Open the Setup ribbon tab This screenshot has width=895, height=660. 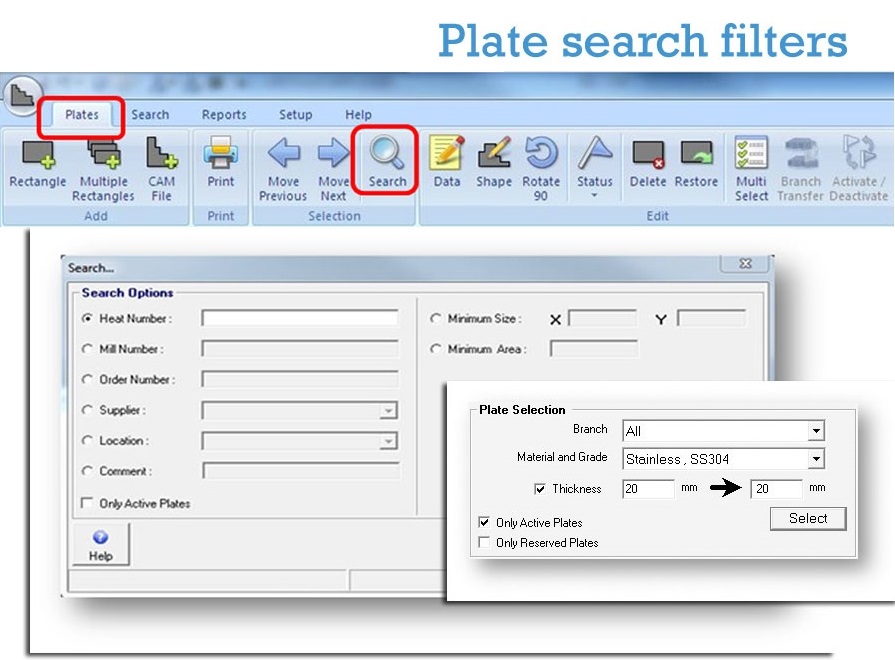(295, 115)
